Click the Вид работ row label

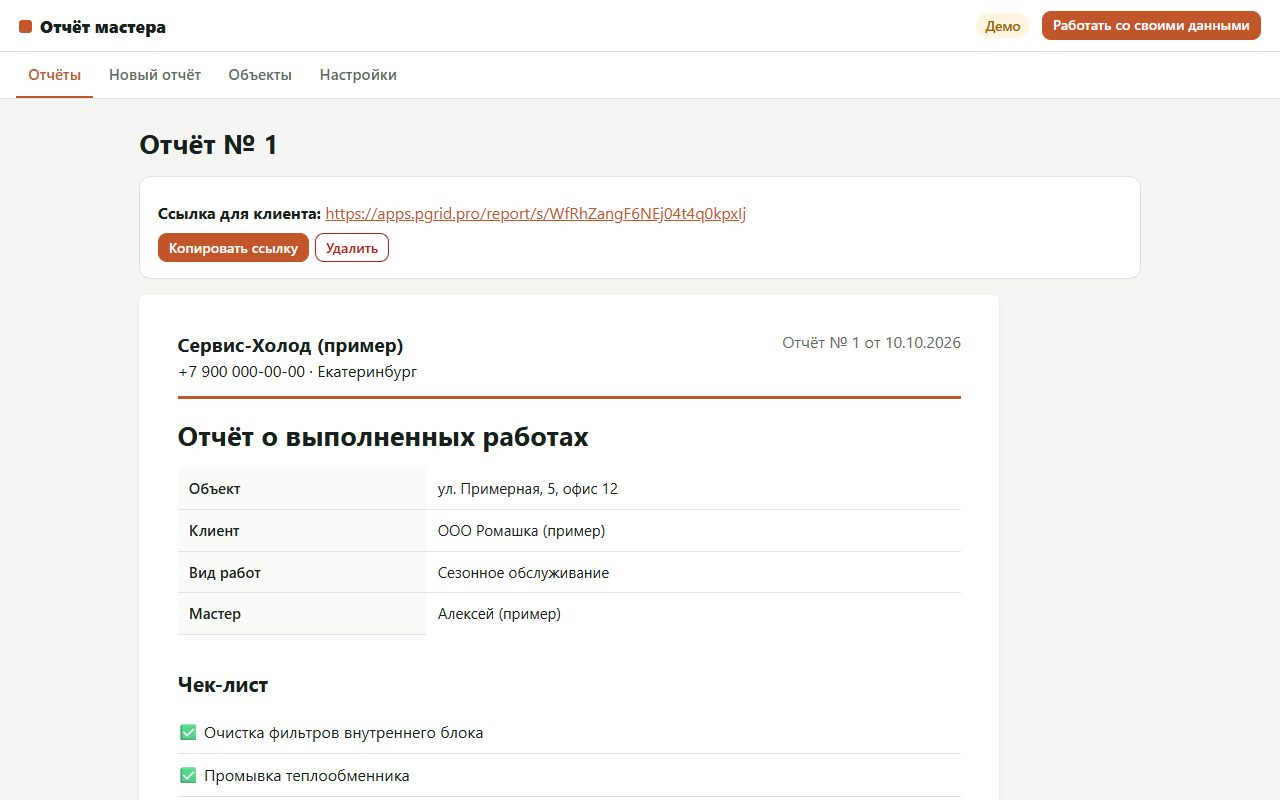[x=225, y=573]
